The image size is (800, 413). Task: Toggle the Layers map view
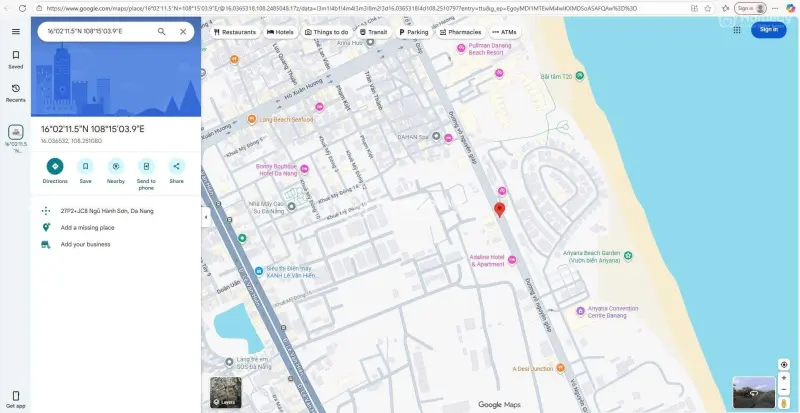[225, 392]
